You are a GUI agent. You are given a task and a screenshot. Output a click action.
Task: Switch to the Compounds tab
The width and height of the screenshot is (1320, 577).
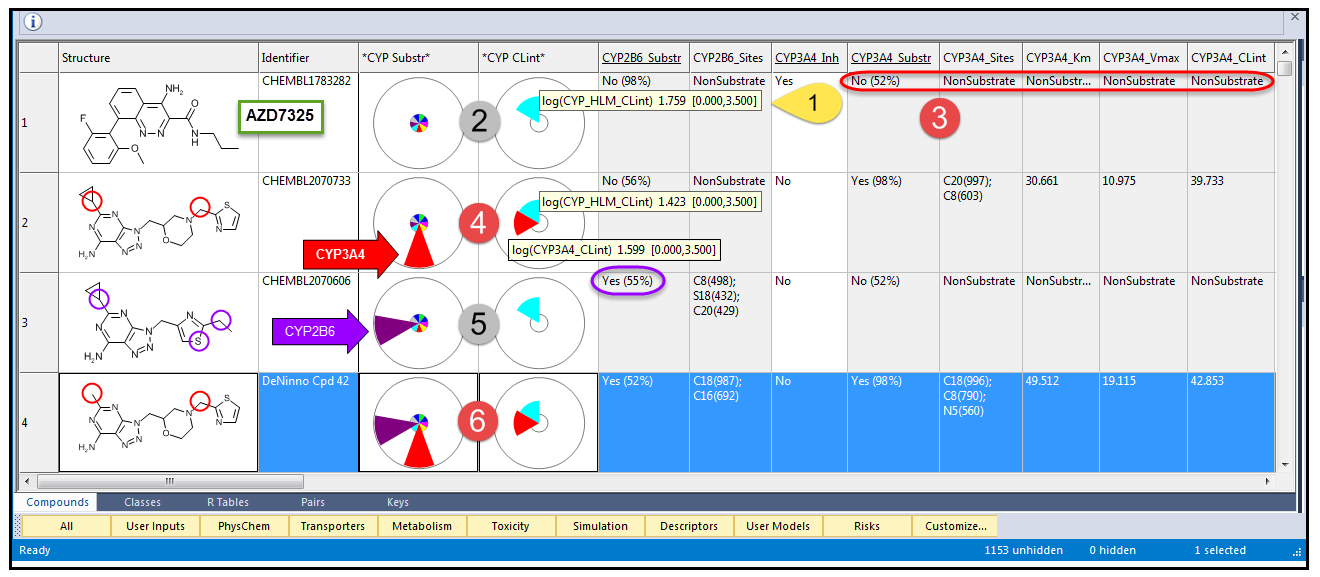click(57, 502)
